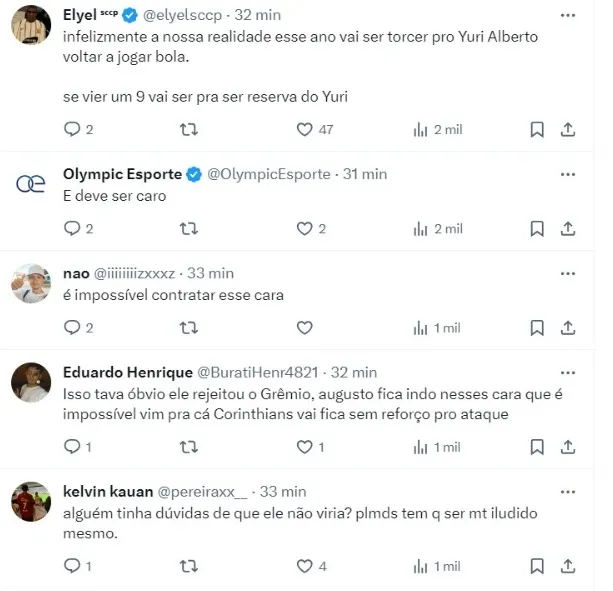Like Elyel's tweet with 47 likes
613x591 pixels.
(x=305, y=129)
